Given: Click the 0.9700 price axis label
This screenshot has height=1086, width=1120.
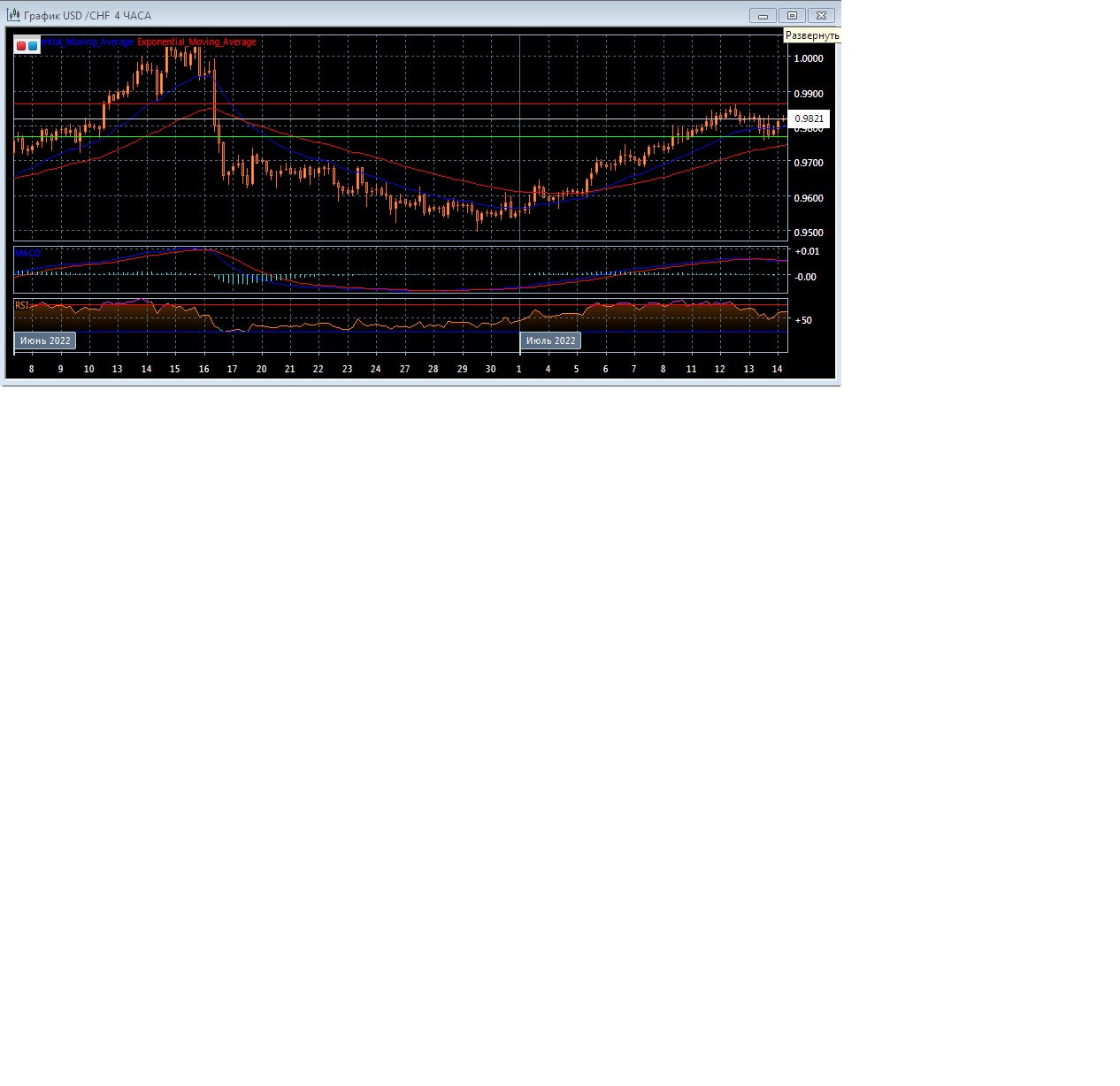Looking at the screenshot, I should pyautogui.click(x=809, y=163).
